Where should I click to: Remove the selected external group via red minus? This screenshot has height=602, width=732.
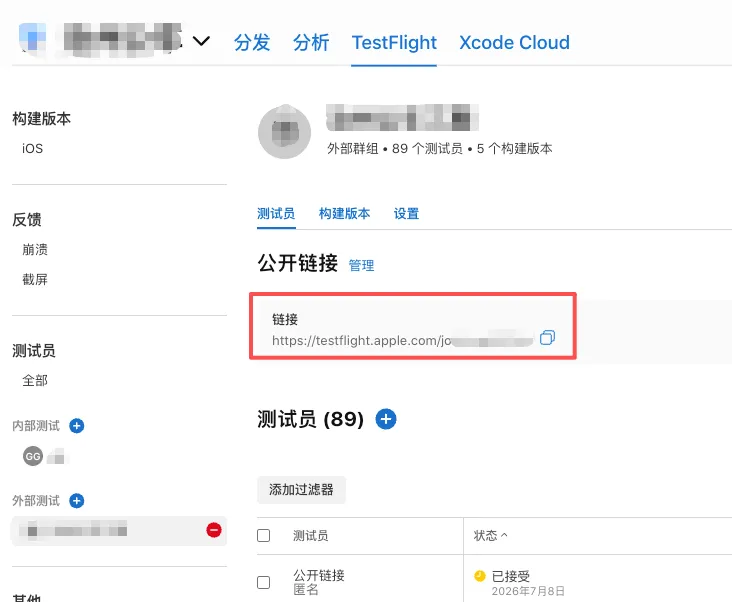pos(214,530)
